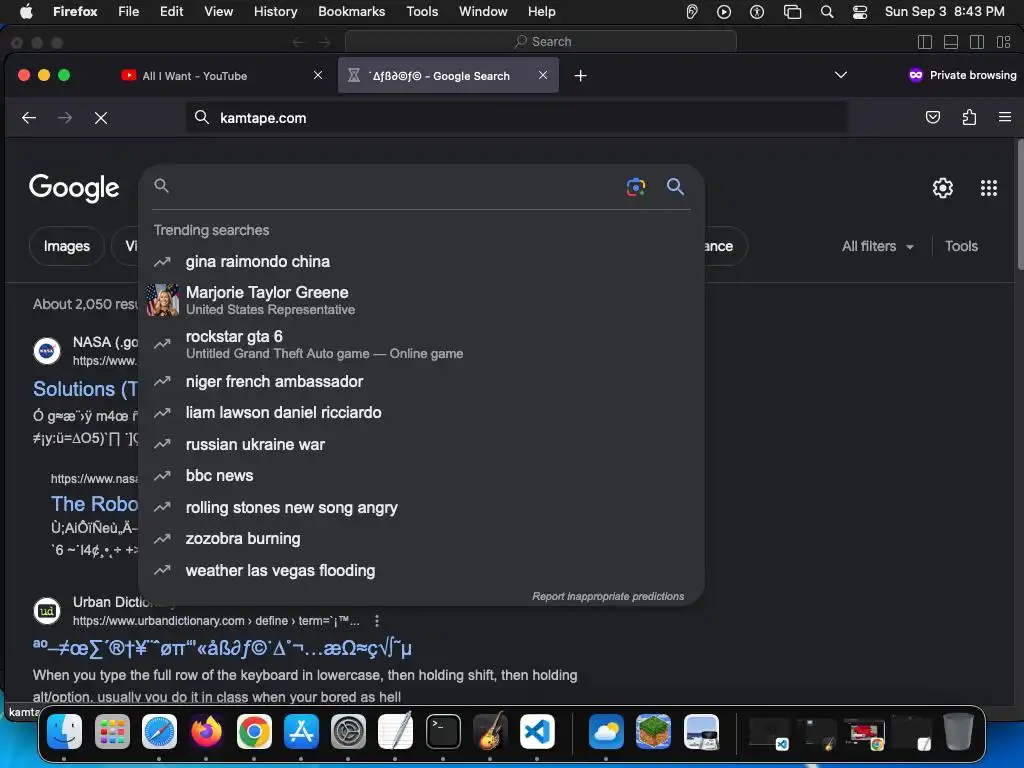Select Marjorie Taylor Greene suggestion
Image resolution: width=1024 pixels, height=768 pixels.
pos(421,300)
